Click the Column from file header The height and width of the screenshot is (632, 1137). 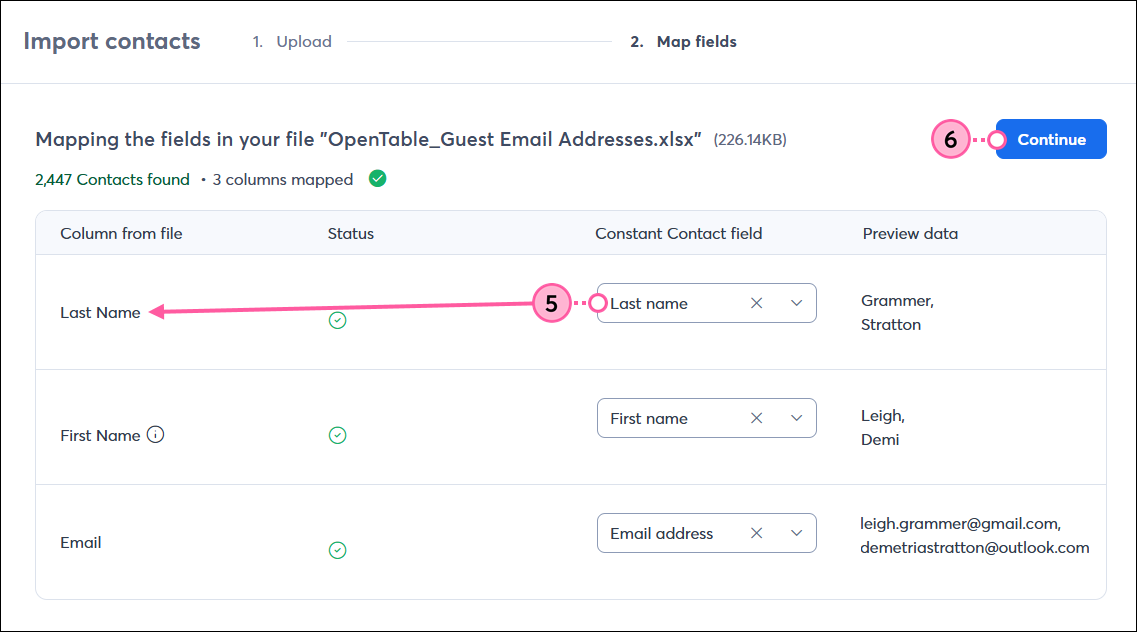(x=121, y=233)
